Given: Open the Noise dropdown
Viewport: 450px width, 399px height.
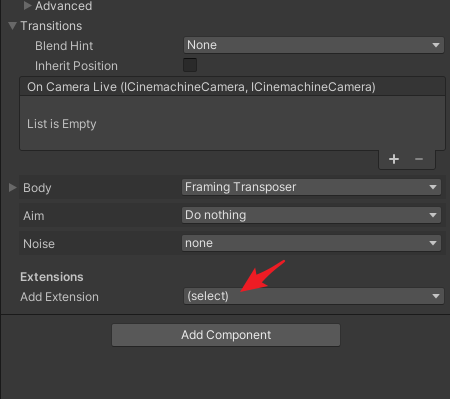Looking at the screenshot, I should (x=311, y=243).
